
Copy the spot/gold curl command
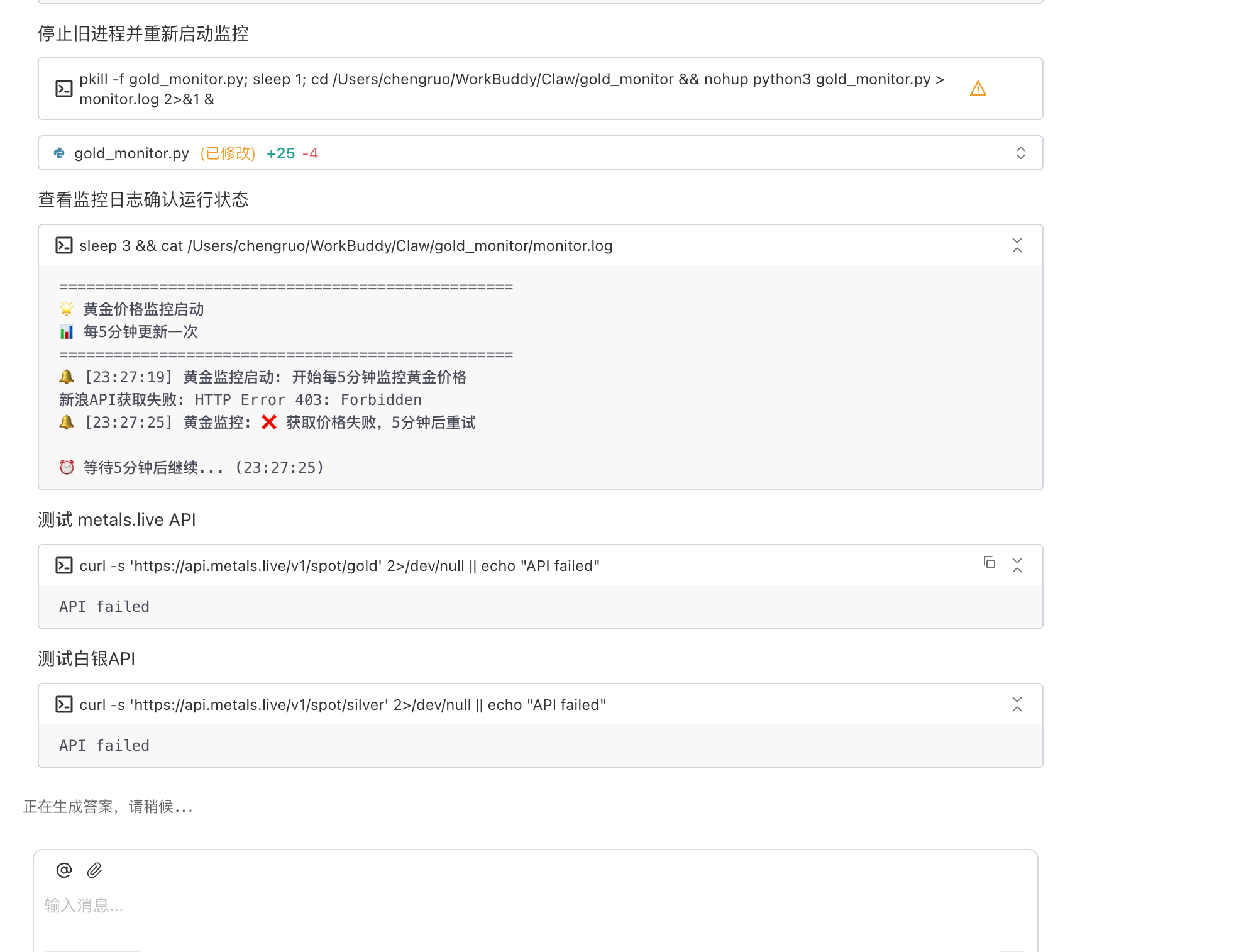989,562
